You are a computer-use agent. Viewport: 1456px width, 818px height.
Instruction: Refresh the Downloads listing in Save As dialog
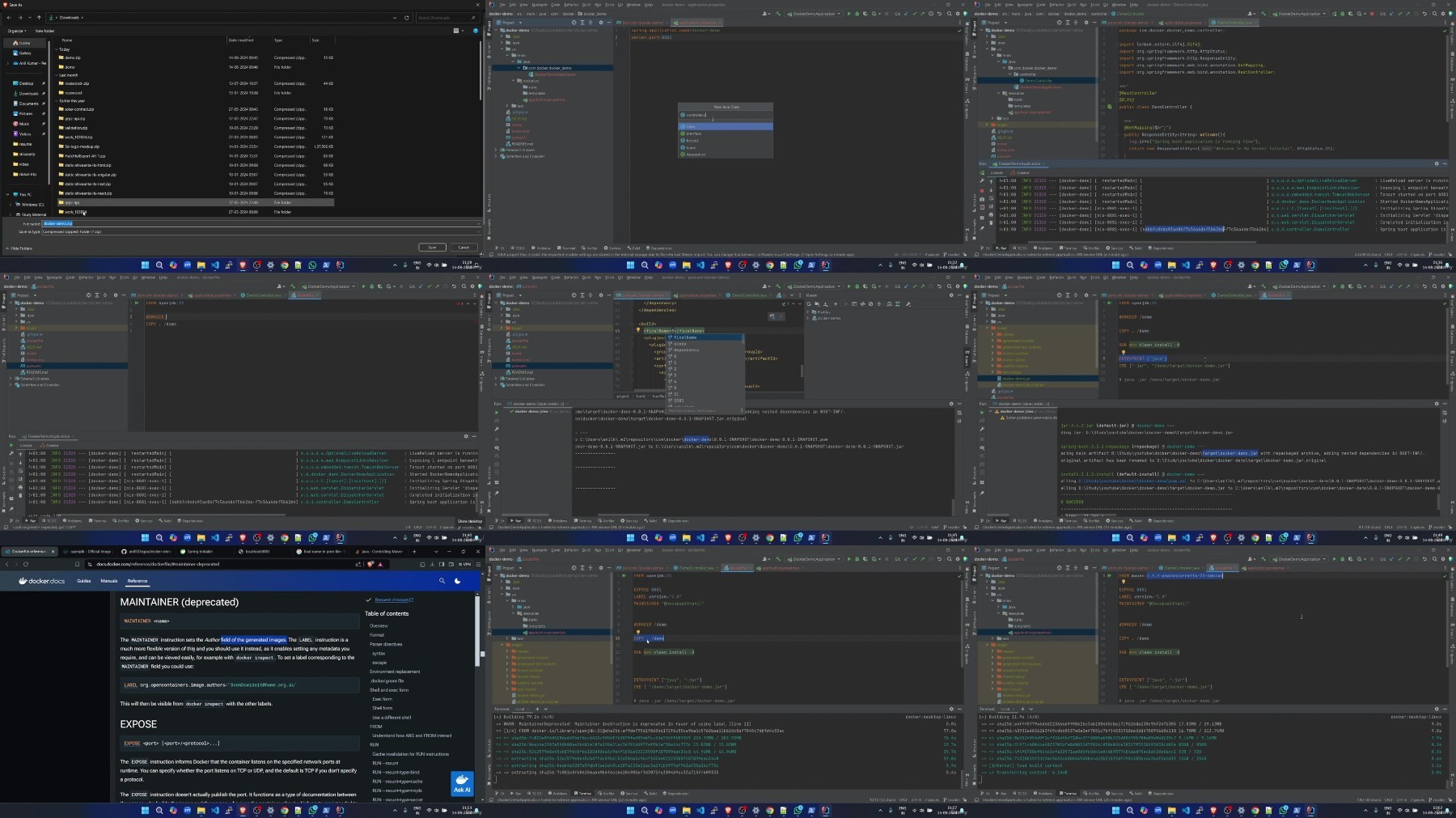tap(406, 18)
